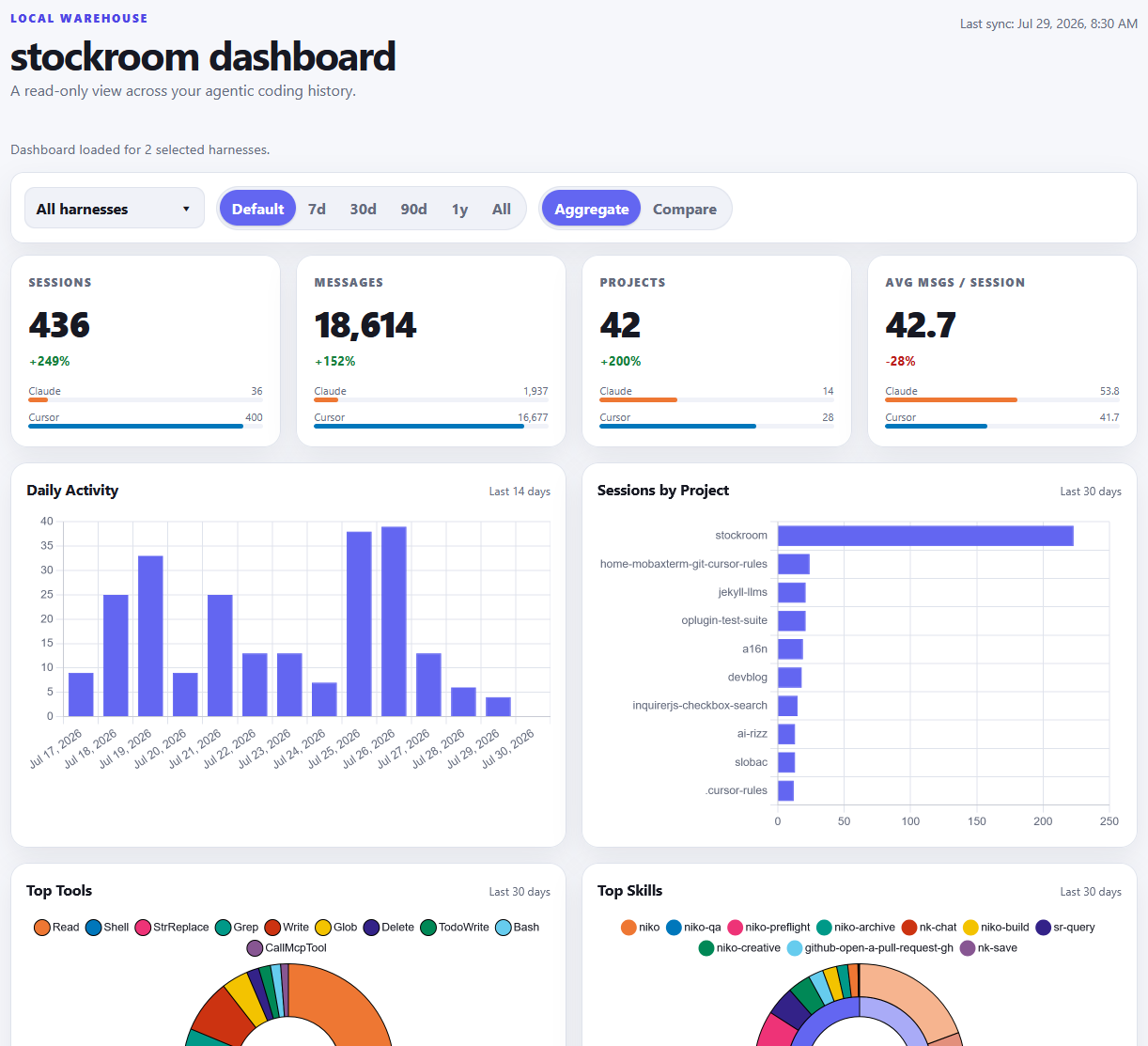Screen dimensions: 1148x1046
Task: Click the jekyll-llms project bar
Action: 792,592
